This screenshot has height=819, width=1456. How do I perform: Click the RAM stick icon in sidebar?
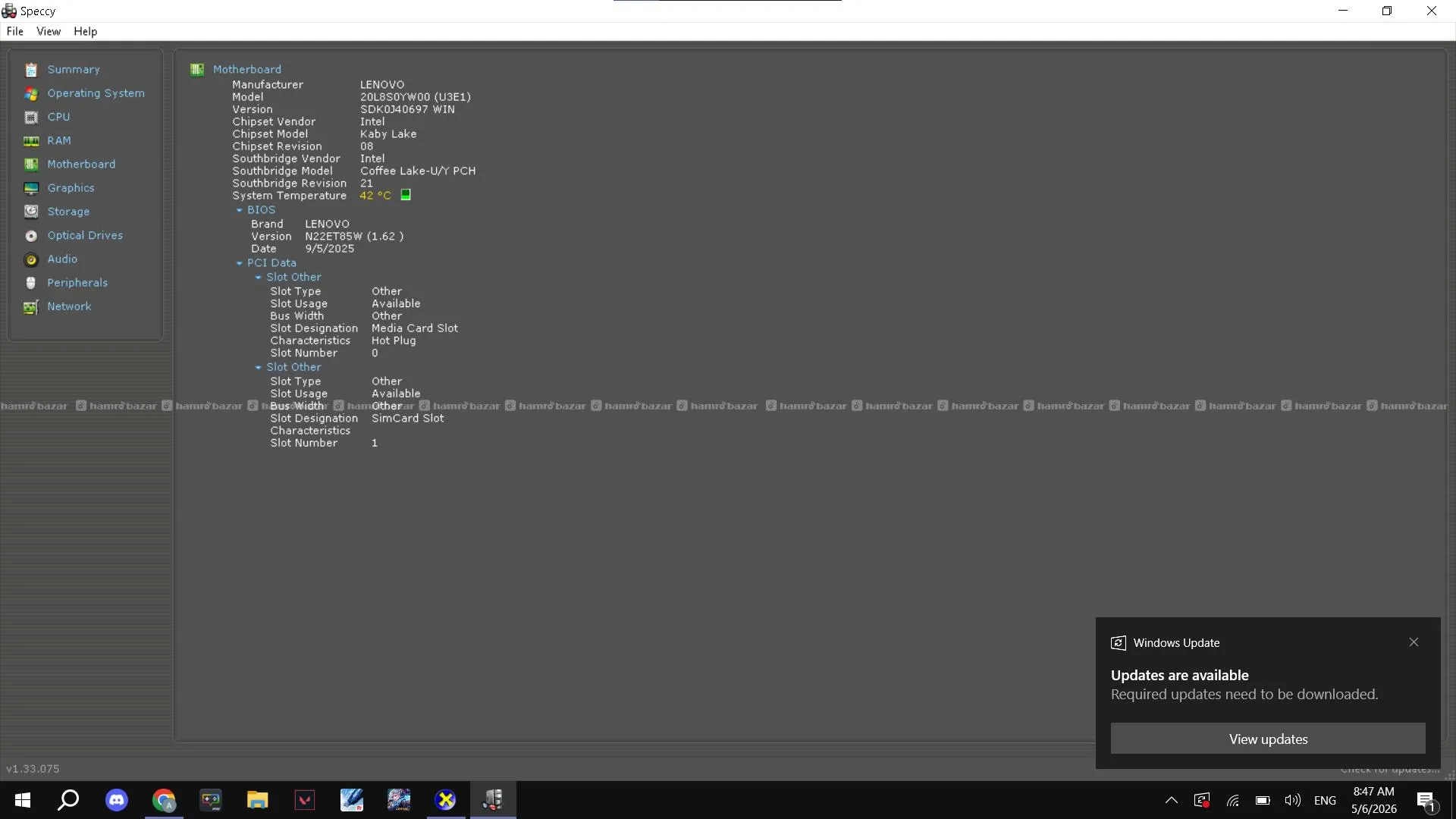tap(31, 141)
